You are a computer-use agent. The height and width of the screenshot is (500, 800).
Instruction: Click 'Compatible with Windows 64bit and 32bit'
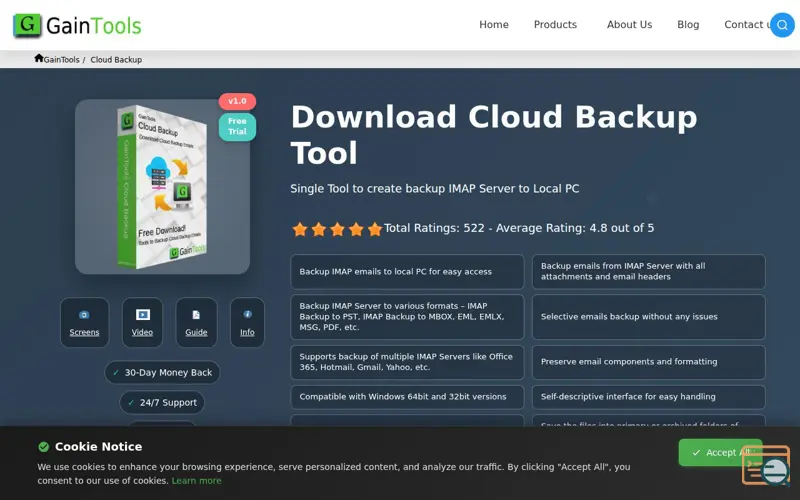(x=407, y=397)
